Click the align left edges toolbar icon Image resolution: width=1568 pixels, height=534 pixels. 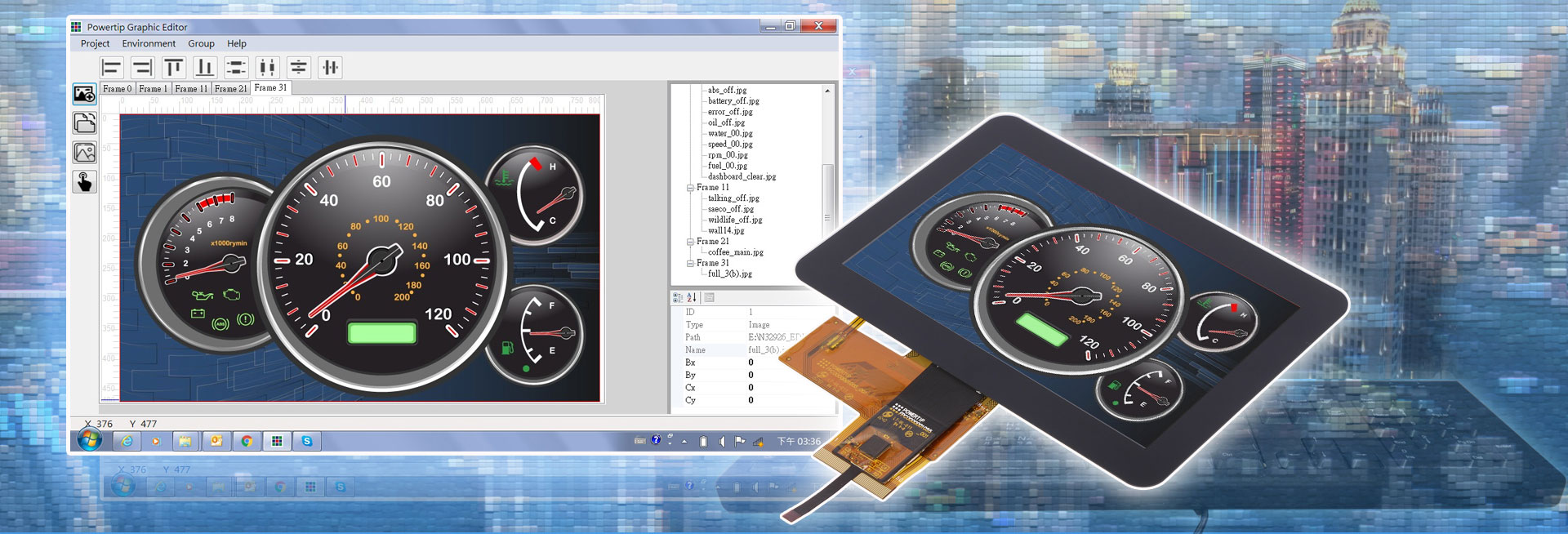click(x=112, y=68)
